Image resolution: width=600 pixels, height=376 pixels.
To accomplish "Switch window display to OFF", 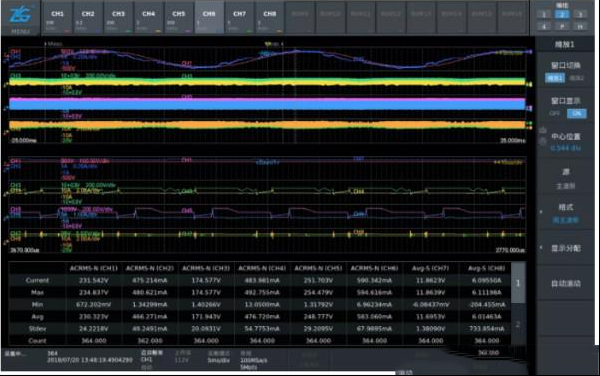I will (x=554, y=114).
